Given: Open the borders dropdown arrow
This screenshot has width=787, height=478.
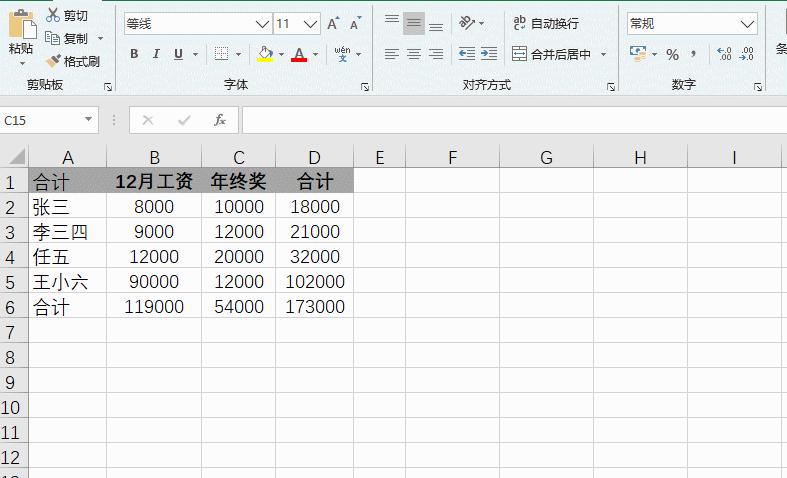Looking at the screenshot, I should 238,54.
